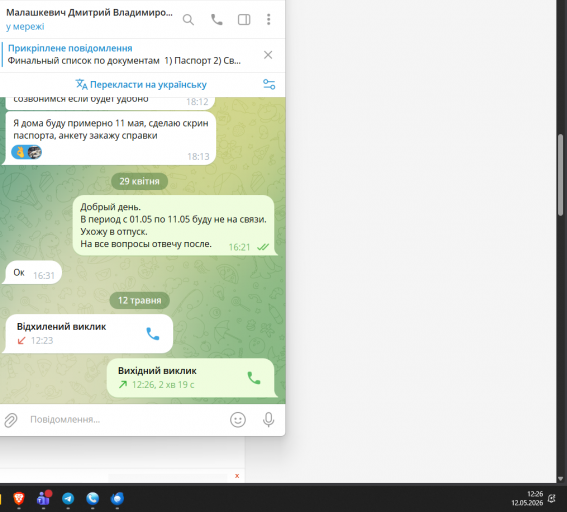Click the 'Відхилений виклик' call entry
Screen dimensions: 567x512
[89, 333]
